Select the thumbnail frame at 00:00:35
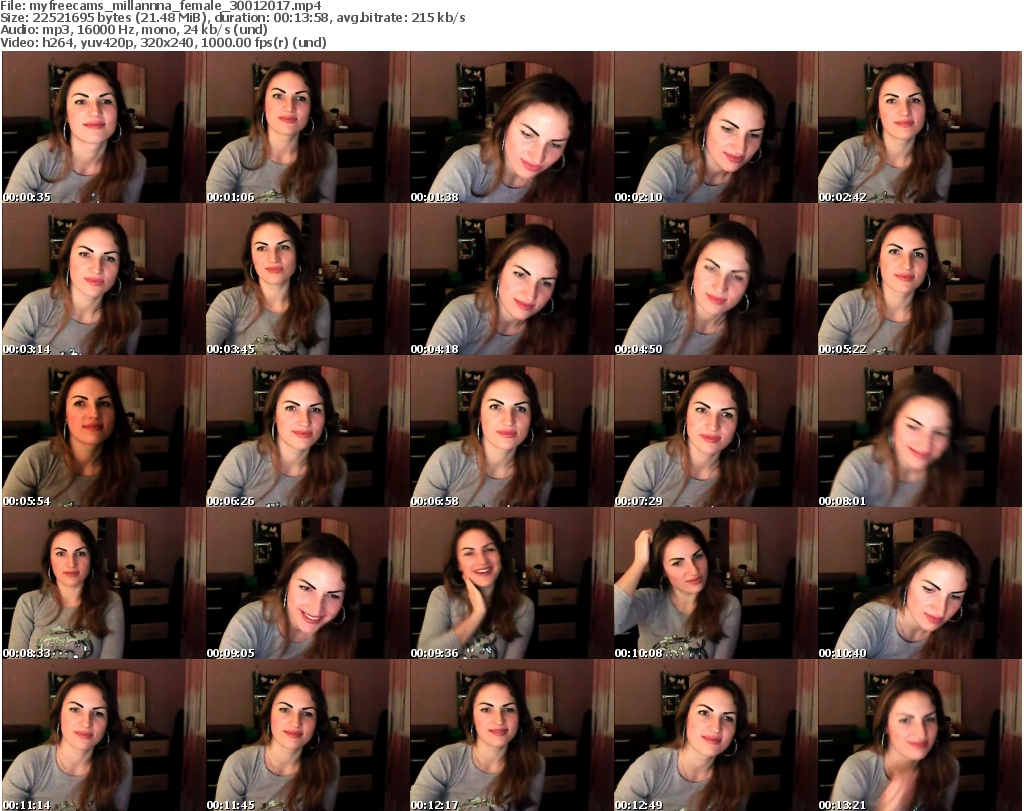This screenshot has width=1024, height=811. pyautogui.click(x=104, y=127)
